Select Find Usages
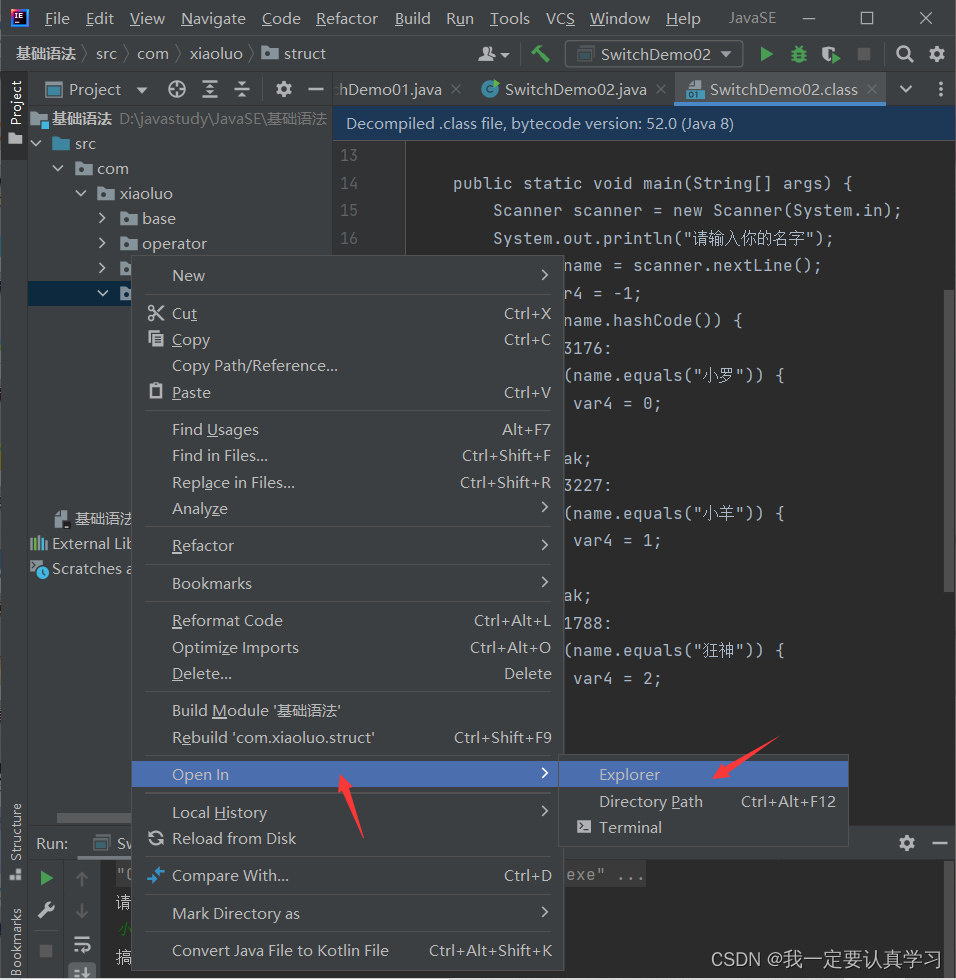Image resolution: width=956 pixels, height=980 pixels. (347, 429)
